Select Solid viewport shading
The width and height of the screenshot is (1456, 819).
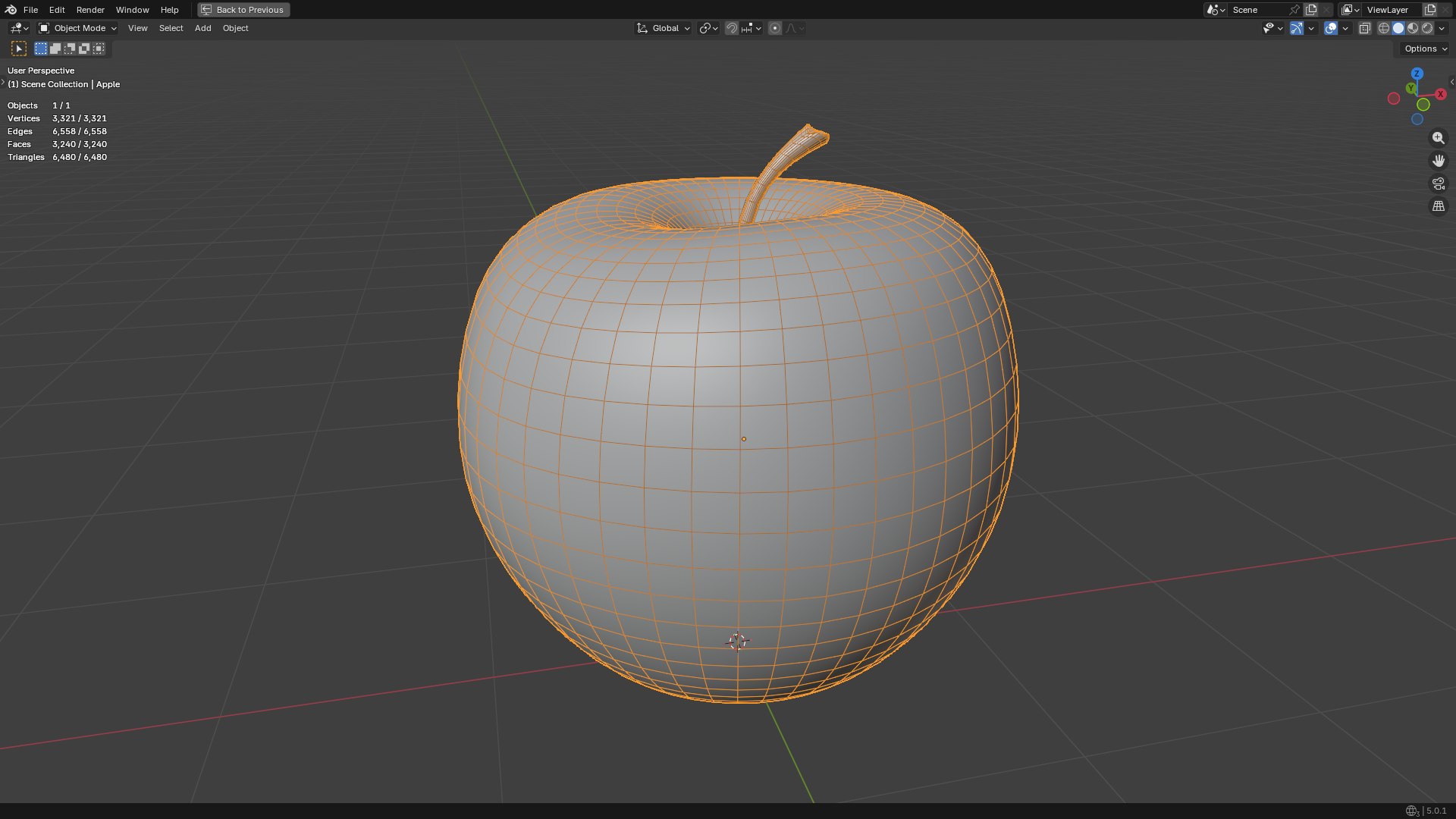[x=1398, y=28]
